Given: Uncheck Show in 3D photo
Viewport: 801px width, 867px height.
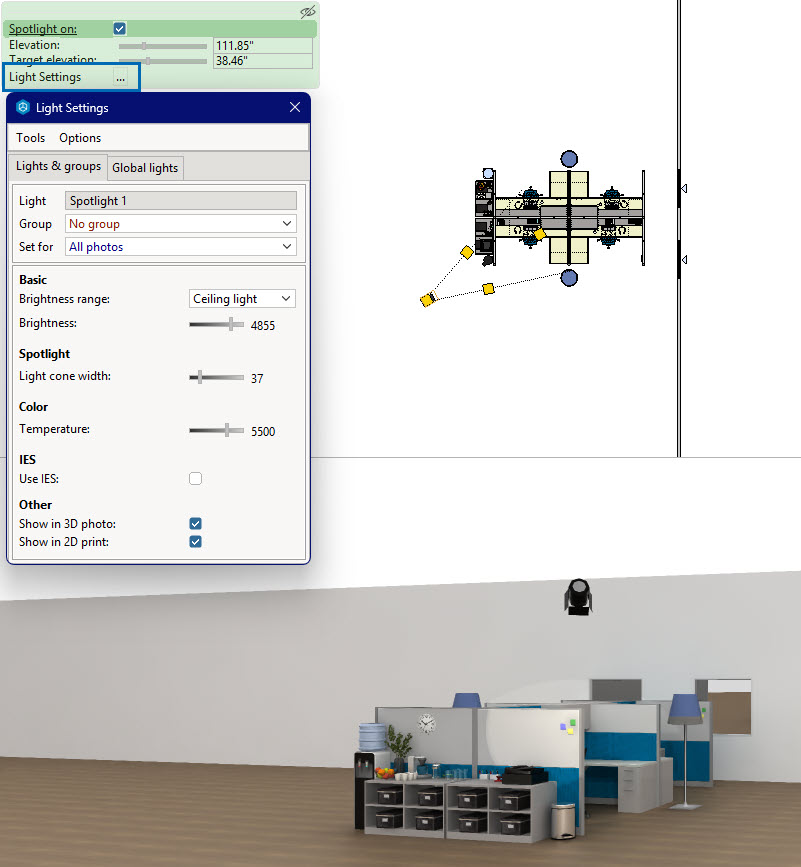Looking at the screenshot, I should (195, 524).
